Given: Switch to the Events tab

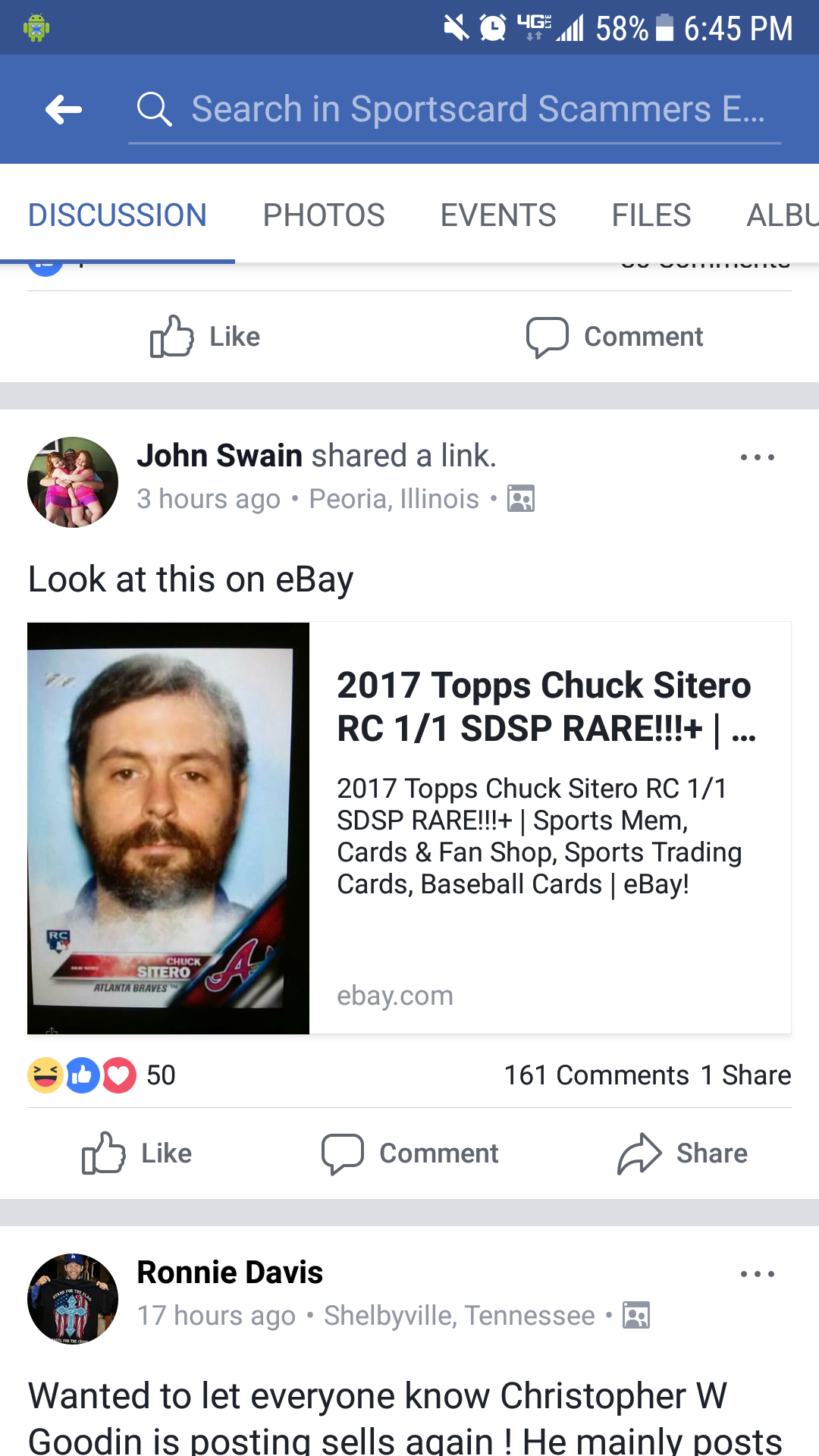Looking at the screenshot, I should (x=498, y=215).
